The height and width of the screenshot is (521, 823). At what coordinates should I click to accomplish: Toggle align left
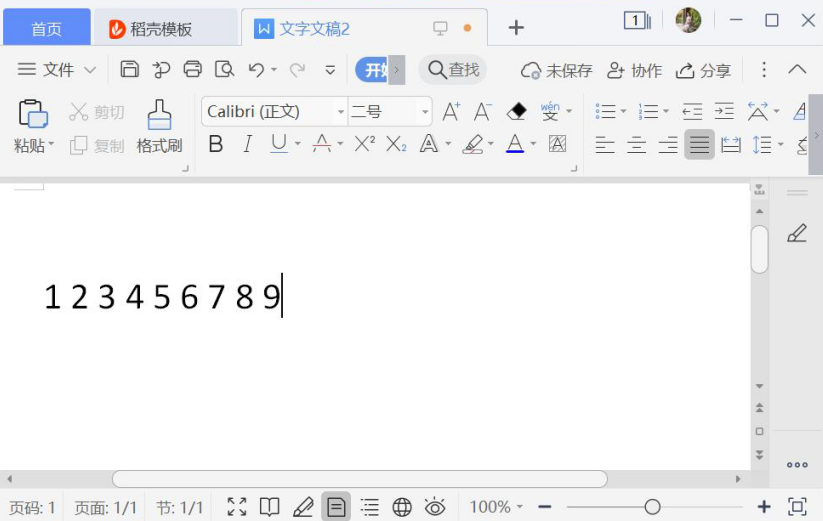pyautogui.click(x=605, y=144)
